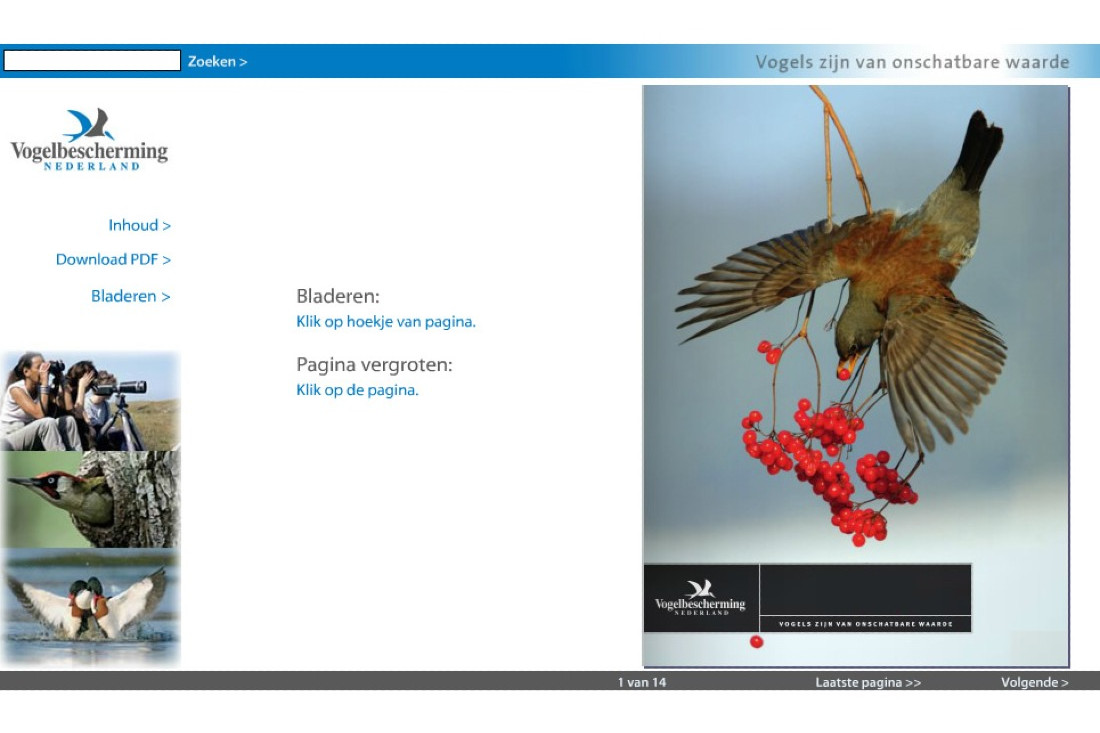Click the birdwatchers photo in the sidebar
Viewport: 1100px width, 733px height.
(x=90, y=400)
